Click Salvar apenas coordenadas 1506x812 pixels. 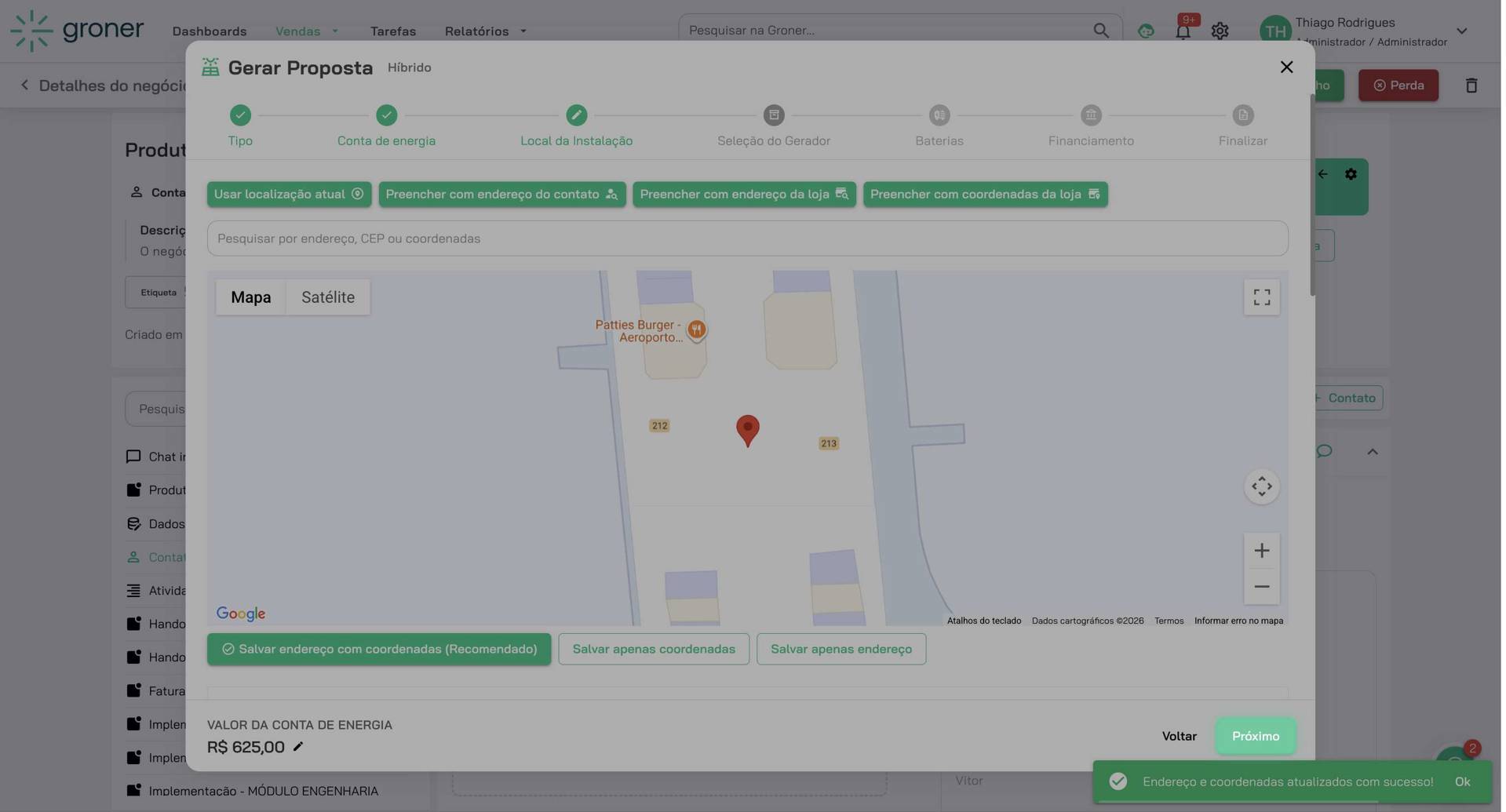coord(653,649)
